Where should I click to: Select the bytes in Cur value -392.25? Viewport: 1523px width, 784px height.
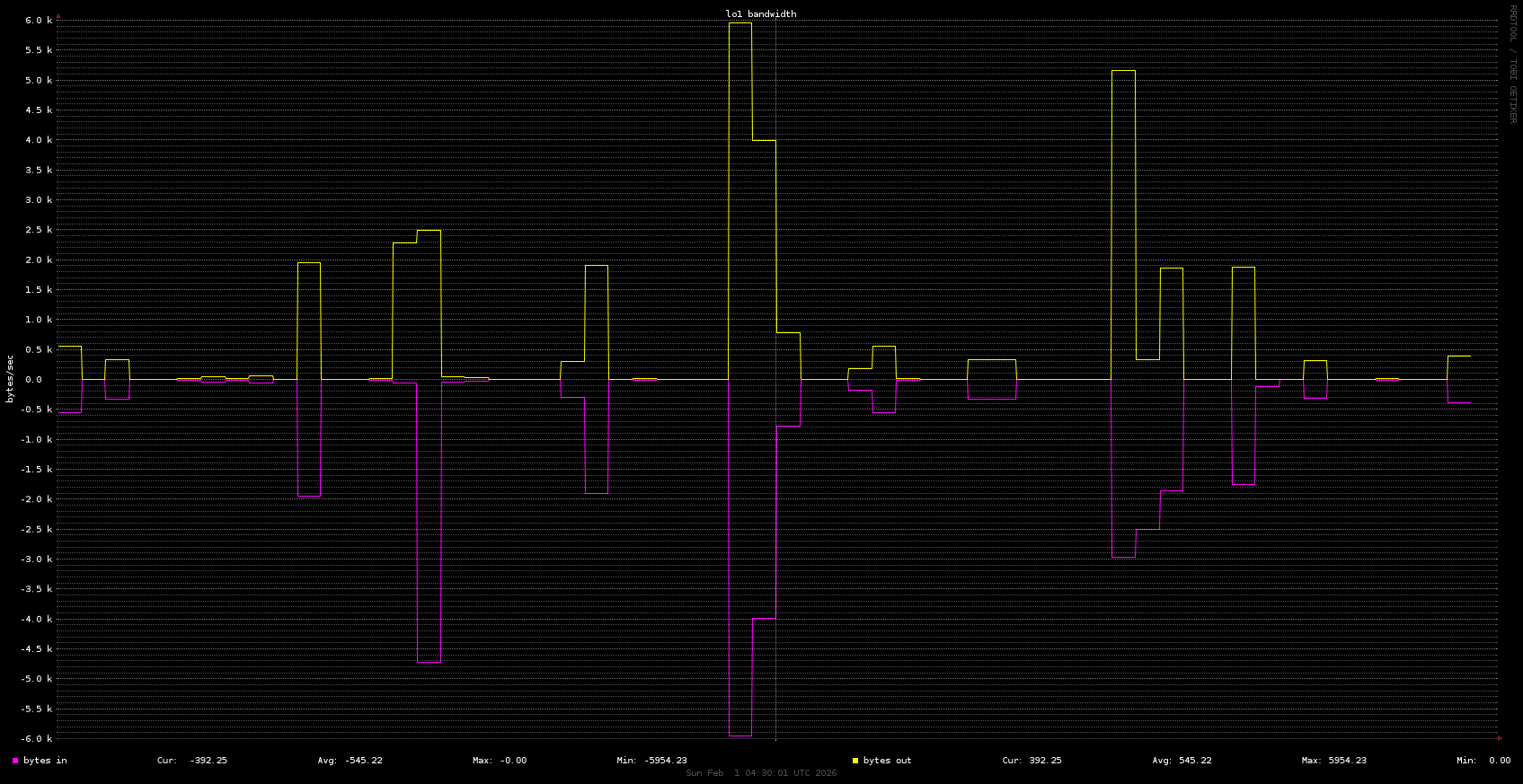[x=208, y=761]
